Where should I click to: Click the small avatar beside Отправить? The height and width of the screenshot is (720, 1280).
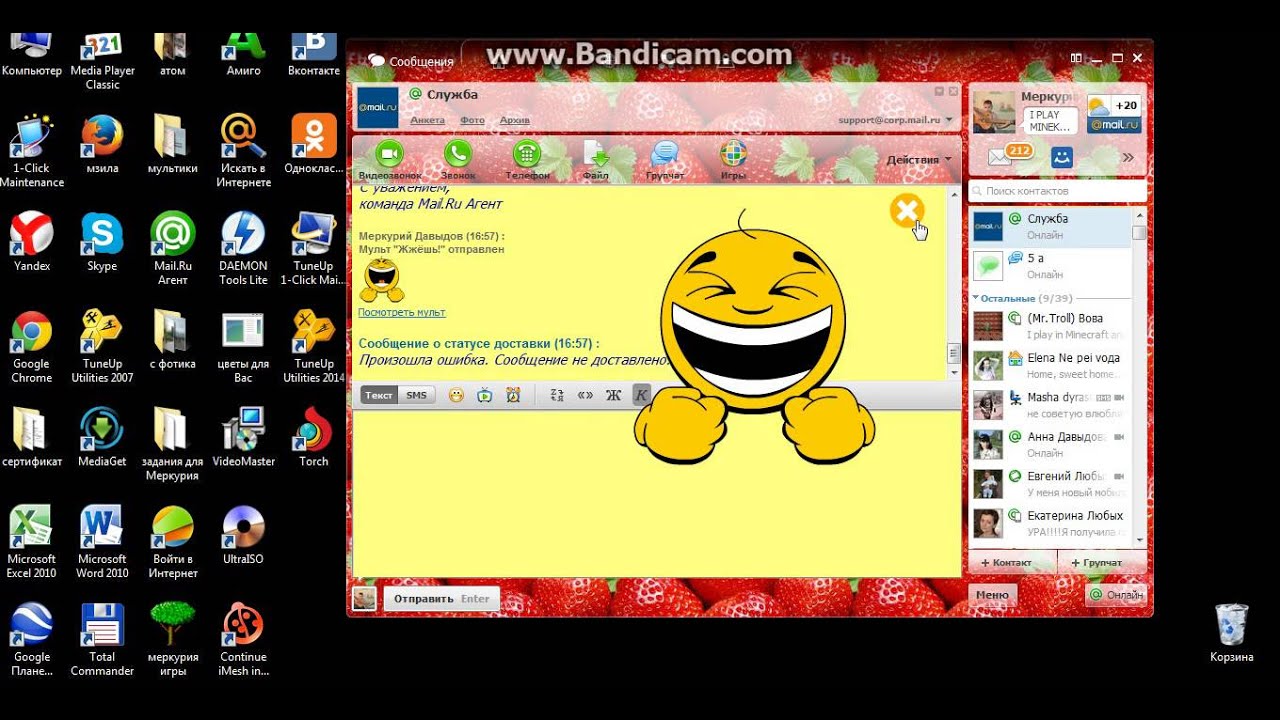pos(365,598)
